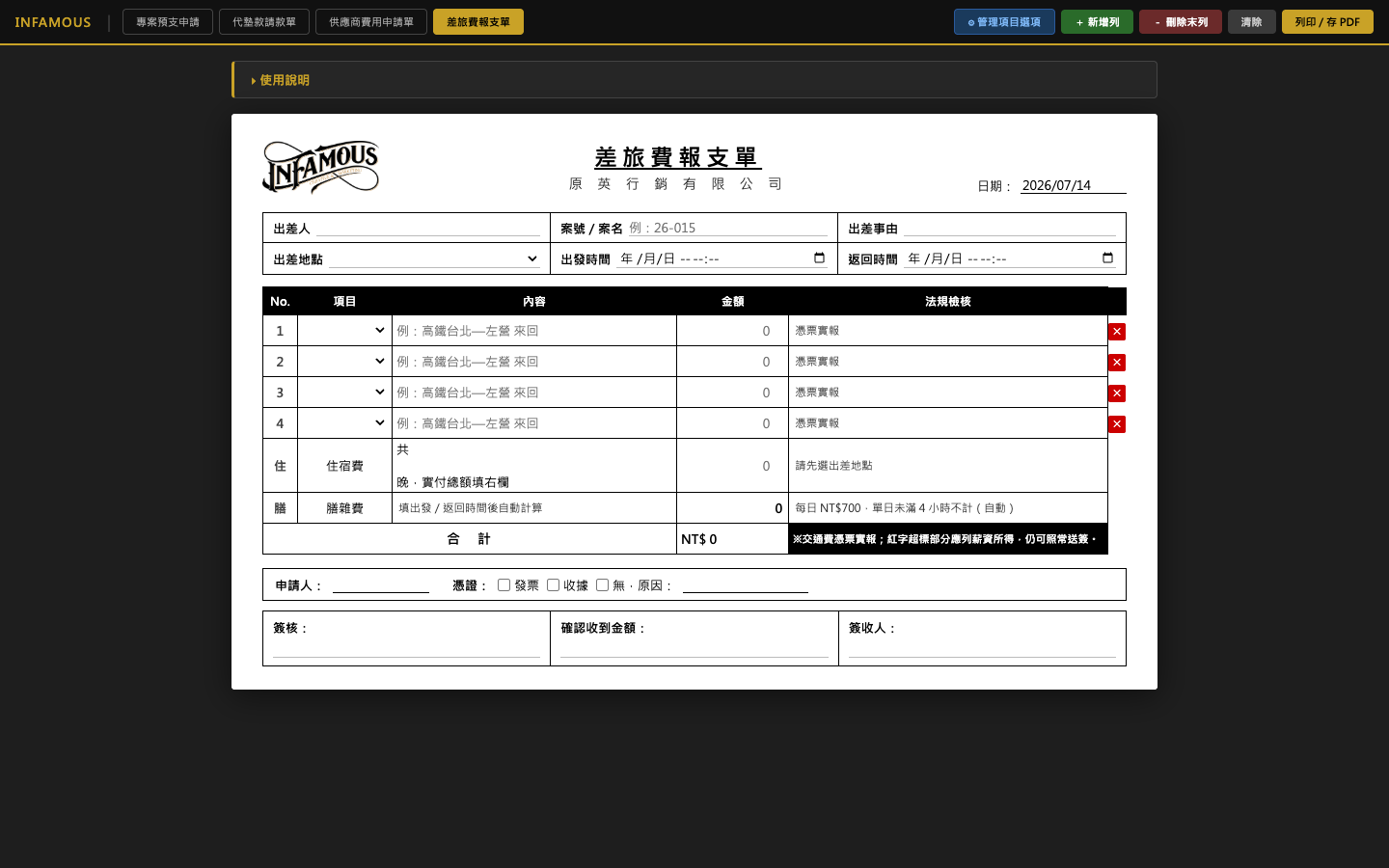This screenshot has width=1389, height=868.
Task: Check the 發票 checkbox
Action: [x=504, y=584]
